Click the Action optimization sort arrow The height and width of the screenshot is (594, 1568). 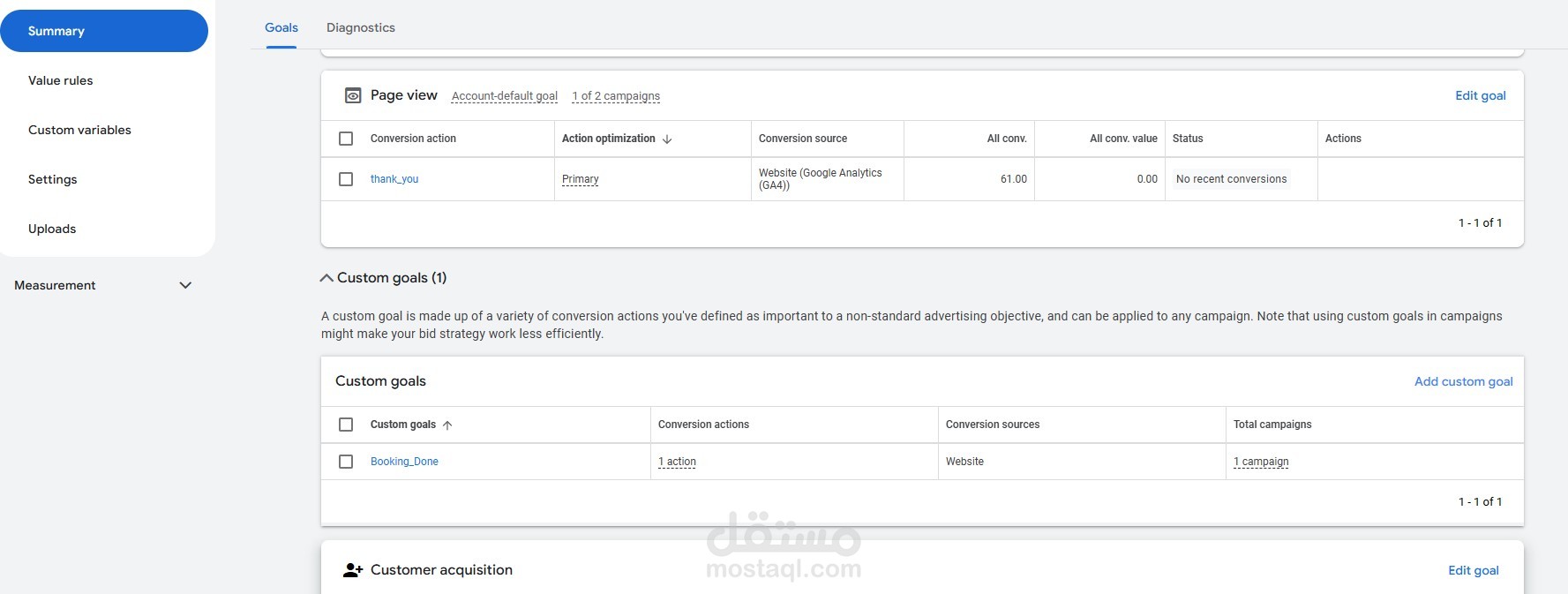click(667, 139)
